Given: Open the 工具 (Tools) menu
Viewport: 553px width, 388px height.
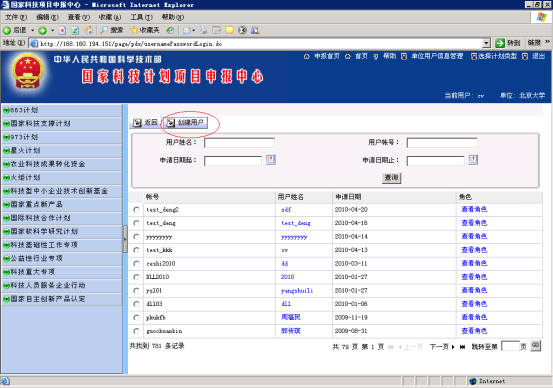Looking at the screenshot, I should click(x=141, y=17).
